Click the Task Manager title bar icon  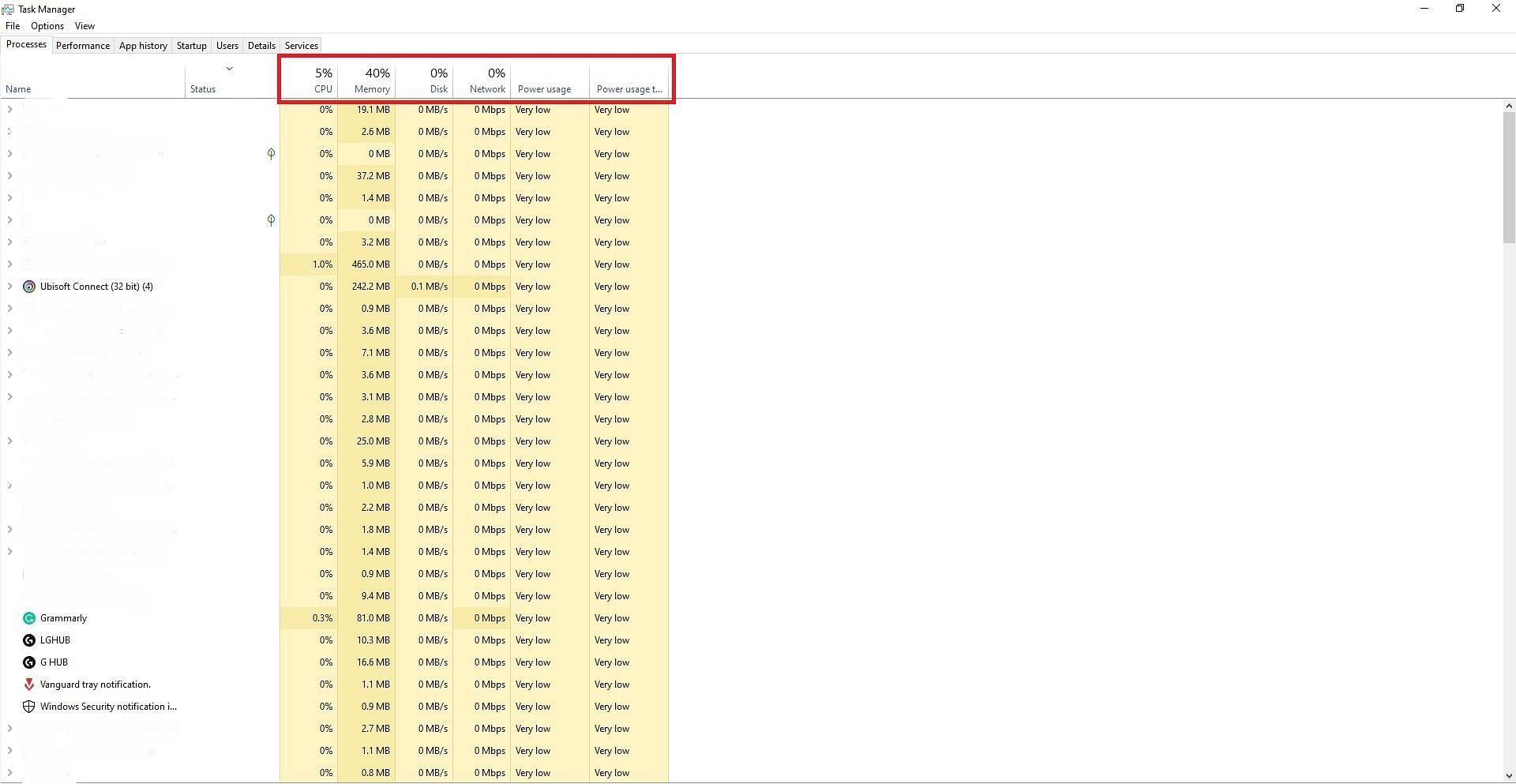8,9
